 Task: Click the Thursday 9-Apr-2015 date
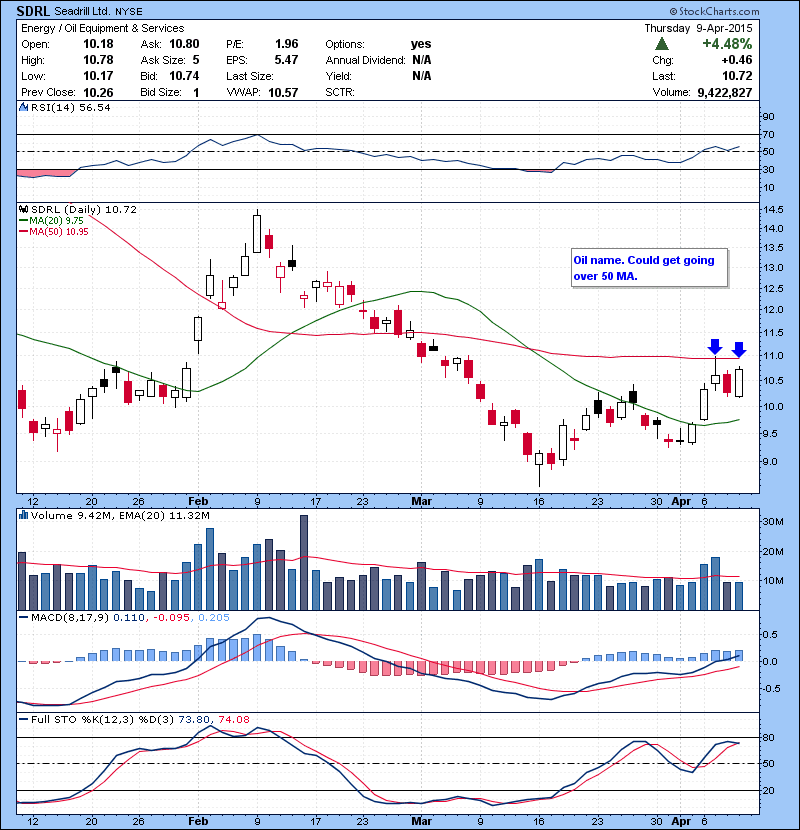tap(698, 28)
